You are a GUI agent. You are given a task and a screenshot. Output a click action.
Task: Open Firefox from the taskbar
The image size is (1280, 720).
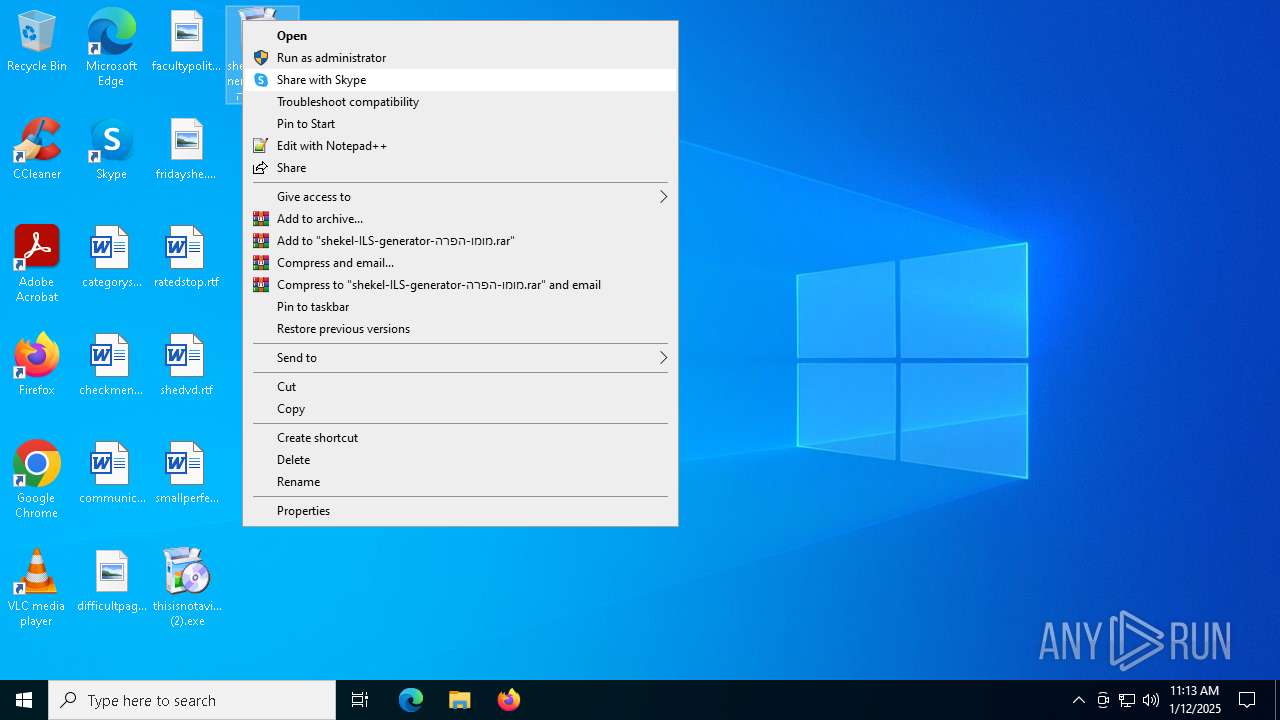(508, 700)
